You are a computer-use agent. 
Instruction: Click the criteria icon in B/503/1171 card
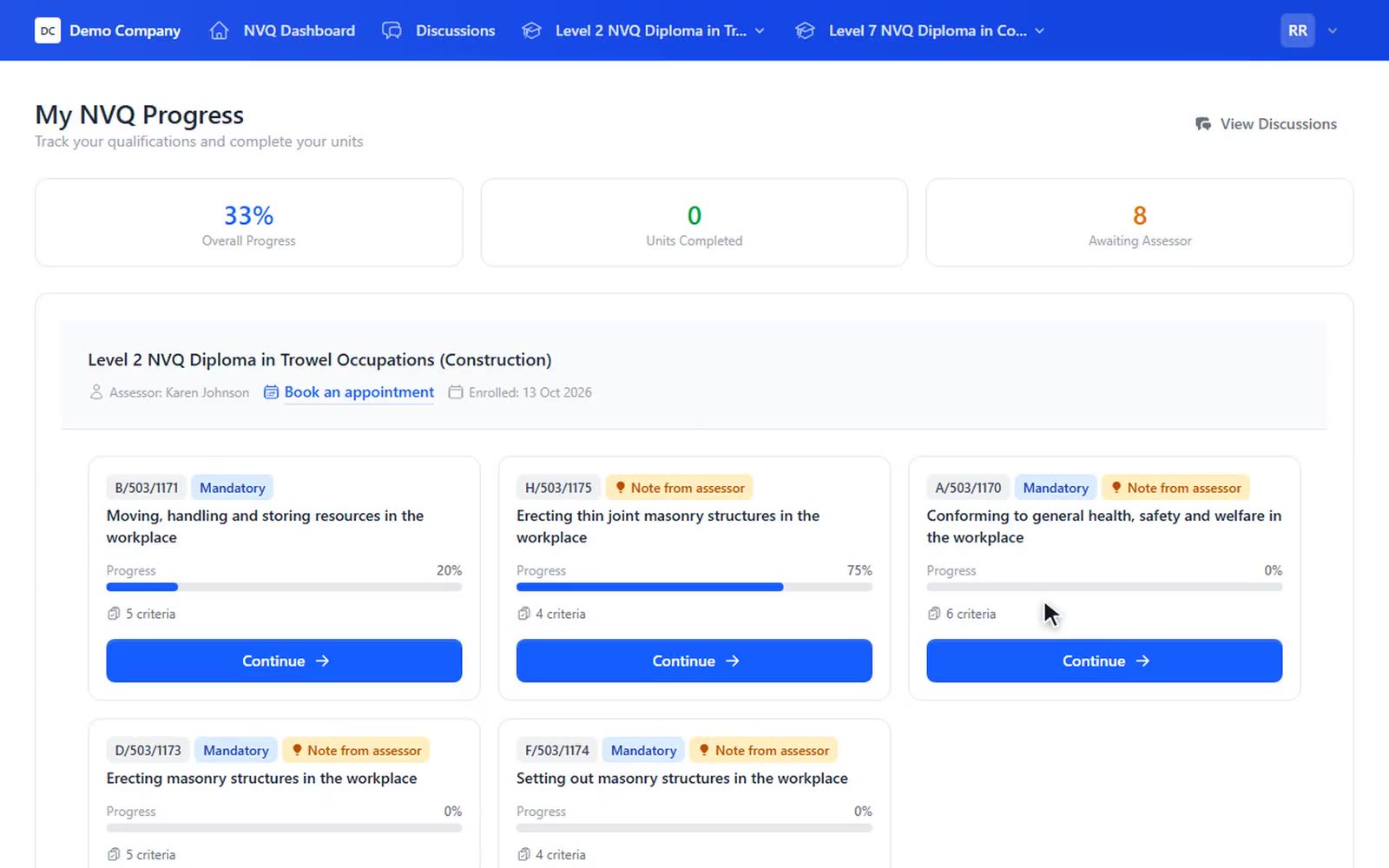tap(114, 614)
